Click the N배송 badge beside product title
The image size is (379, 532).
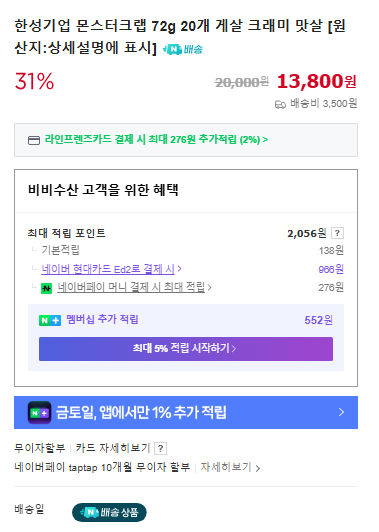click(183, 50)
